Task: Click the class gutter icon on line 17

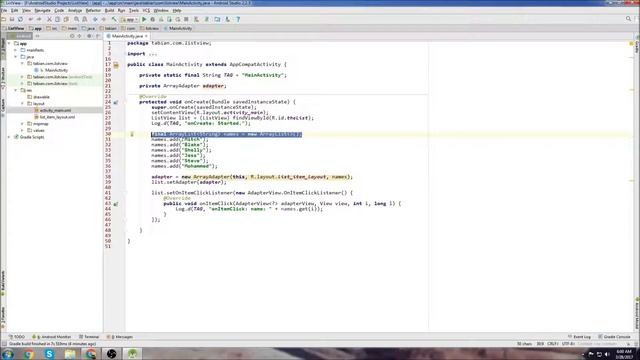Action: click(116, 64)
